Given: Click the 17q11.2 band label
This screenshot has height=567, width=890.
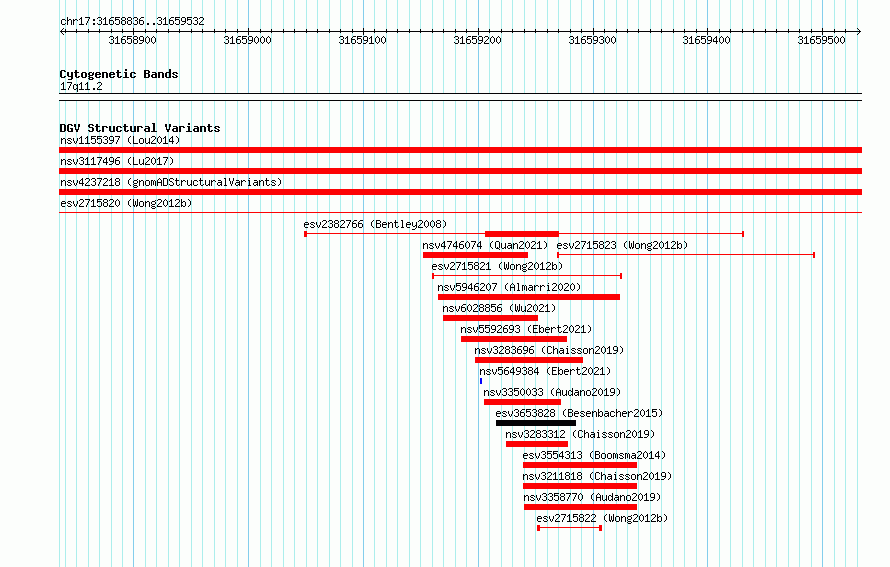Looking at the screenshot, I should point(81,86).
